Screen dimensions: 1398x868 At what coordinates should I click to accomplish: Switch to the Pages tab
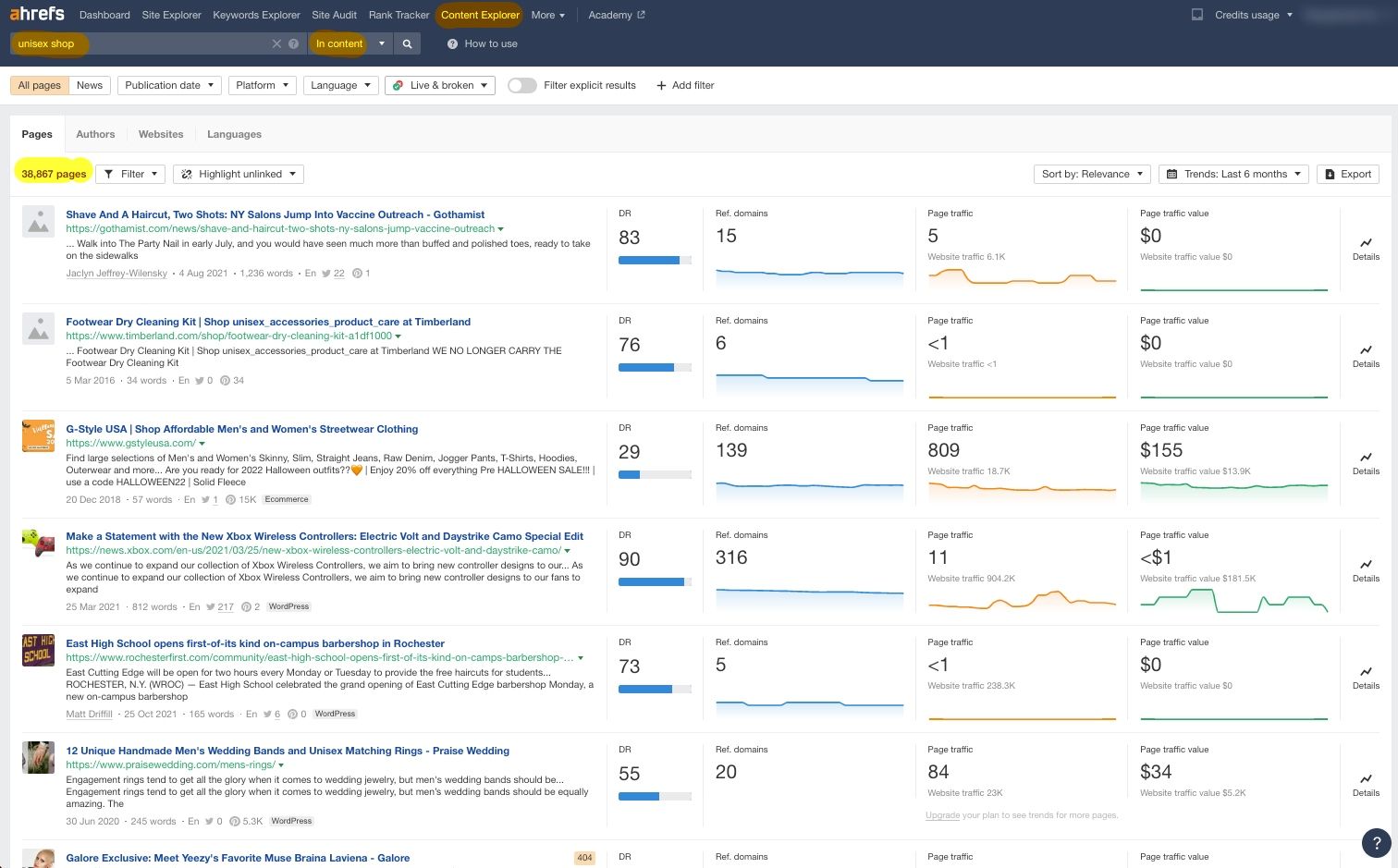[37, 134]
